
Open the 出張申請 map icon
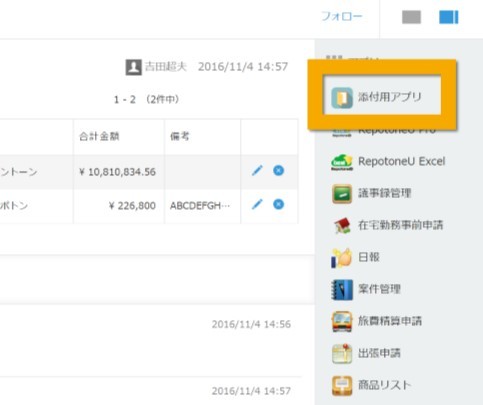pos(342,353)
